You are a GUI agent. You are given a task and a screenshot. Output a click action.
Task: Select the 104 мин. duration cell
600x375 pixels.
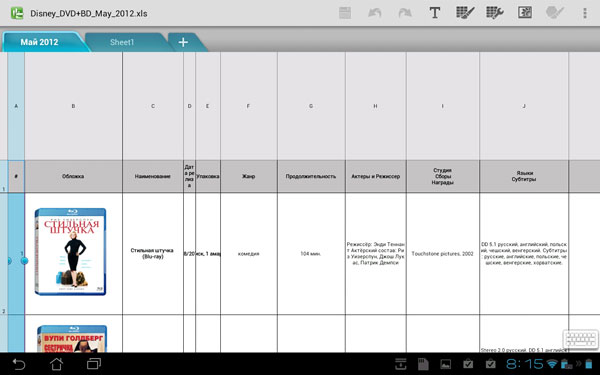[x=311, y=254]
